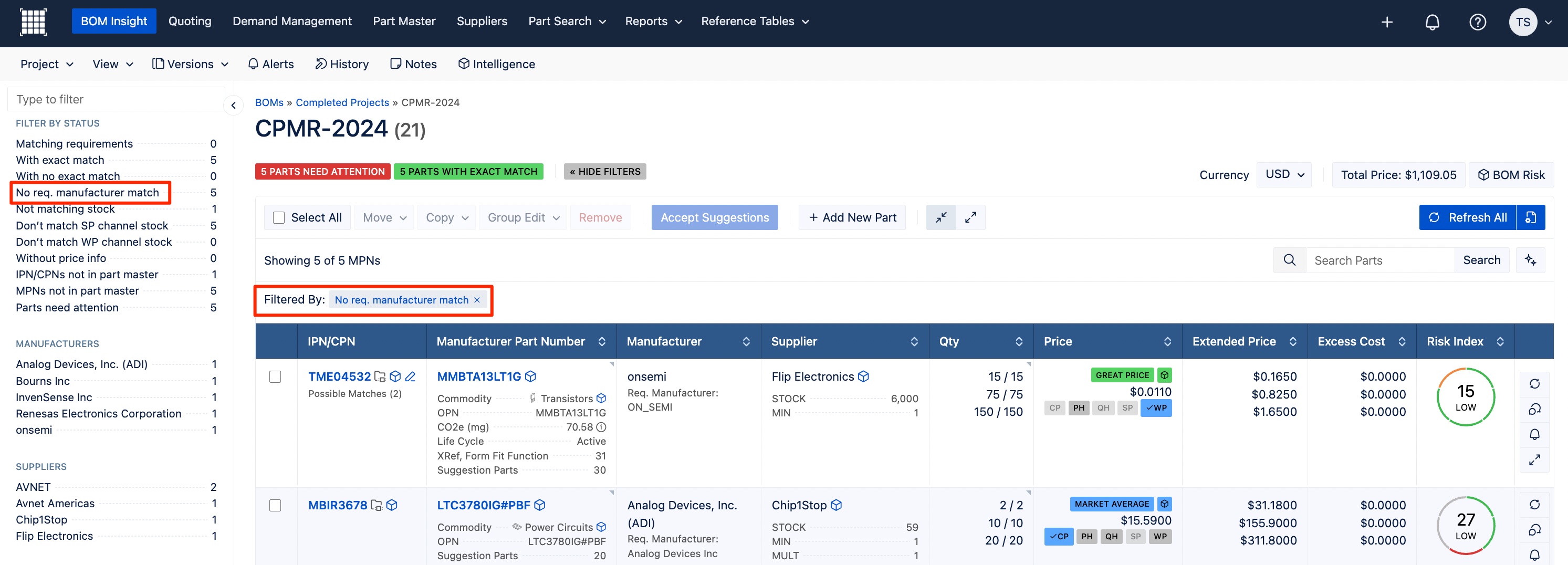Click the cube icon beside Transistors commodity

click(601, 399)
